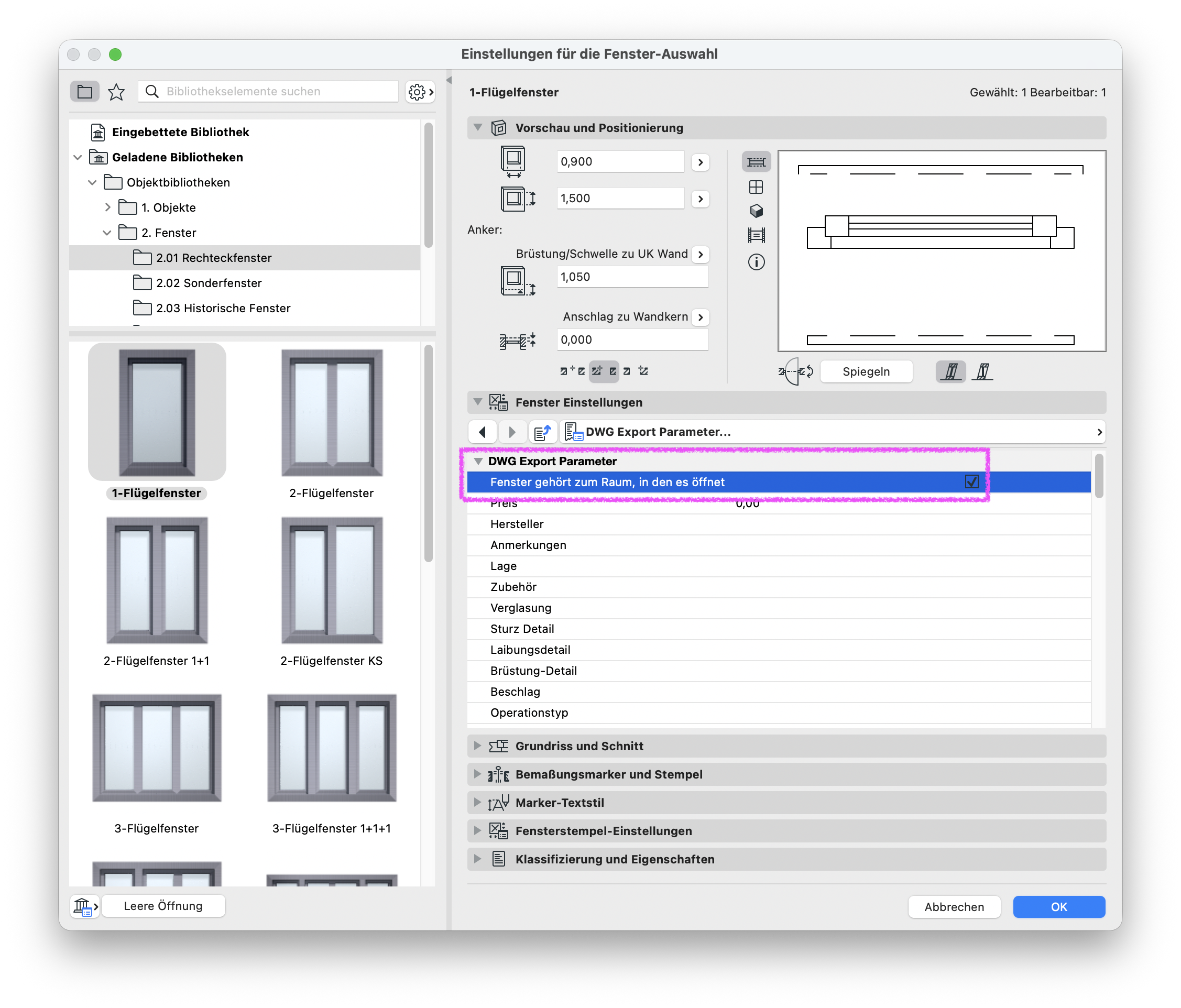The width and height of the screenshot is (1181, 1008).
Task: Click the window height field 1,500
Action: click(620, 198)
